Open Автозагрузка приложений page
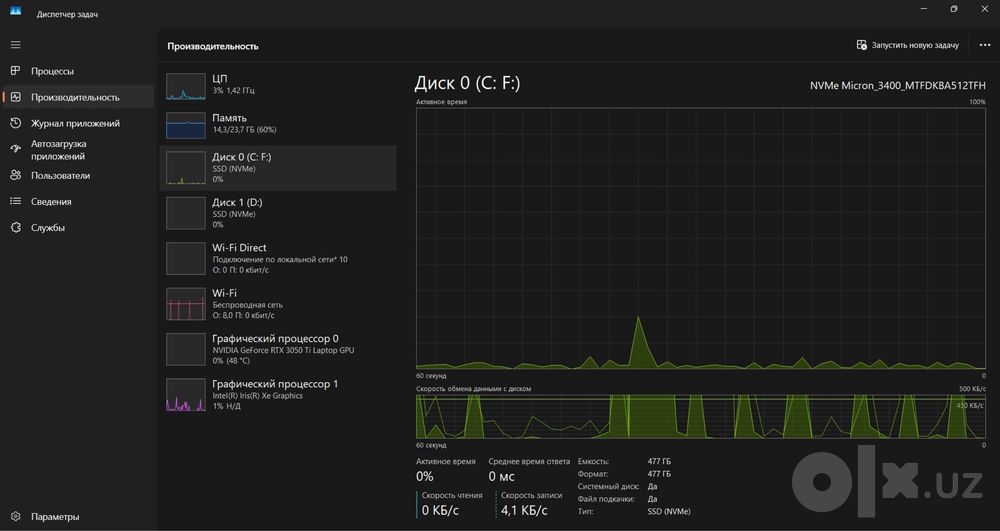Viewport: 1000px width, 531px height. [x=78, y=150]
